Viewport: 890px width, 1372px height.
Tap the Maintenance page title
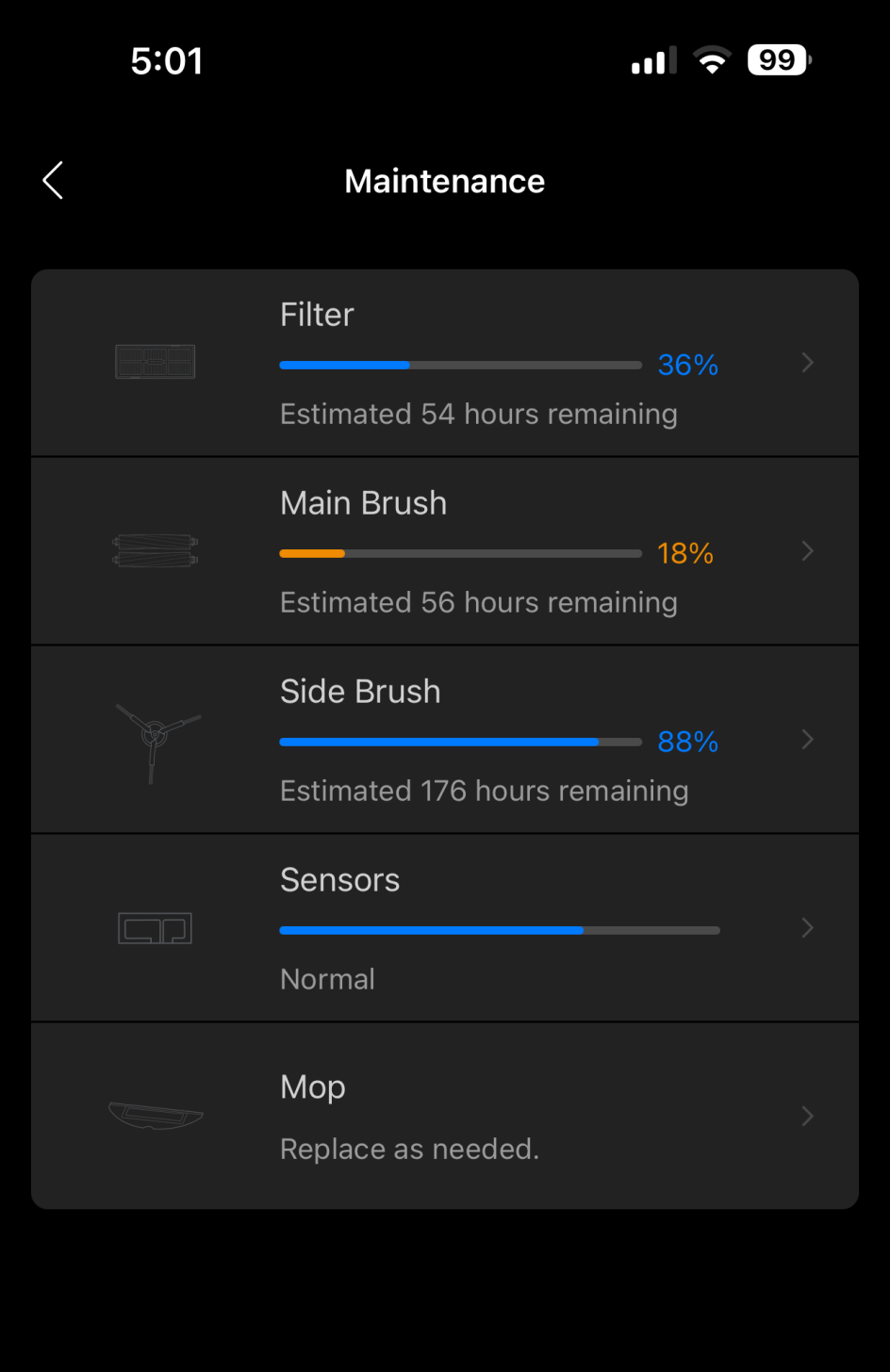tap(445, 181)
